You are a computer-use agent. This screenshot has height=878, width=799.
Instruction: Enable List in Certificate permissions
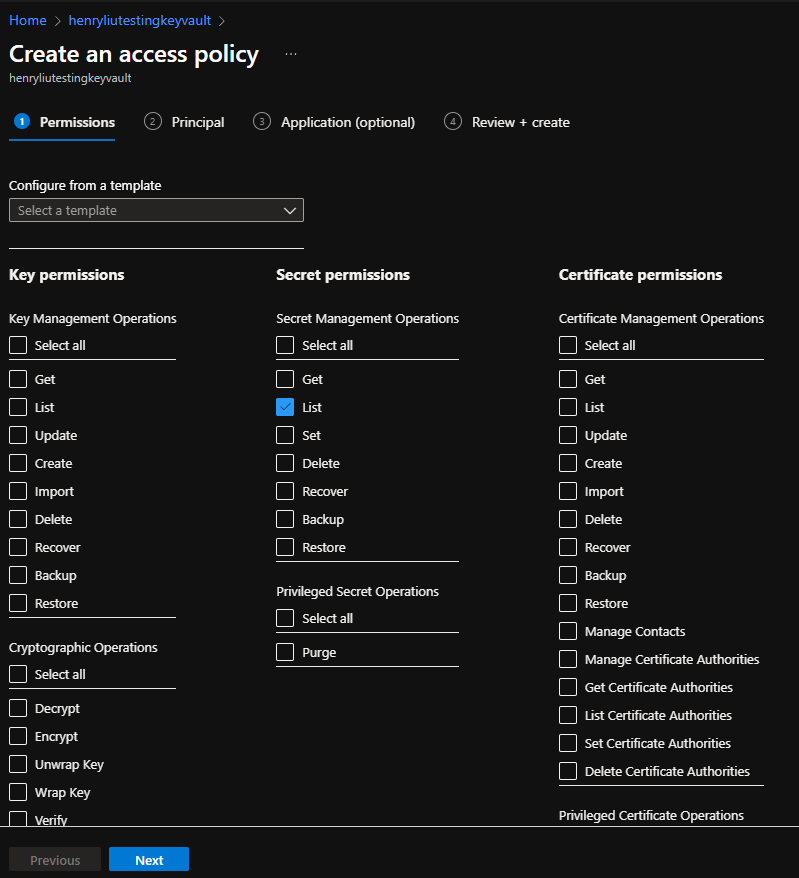coord(568,407)
